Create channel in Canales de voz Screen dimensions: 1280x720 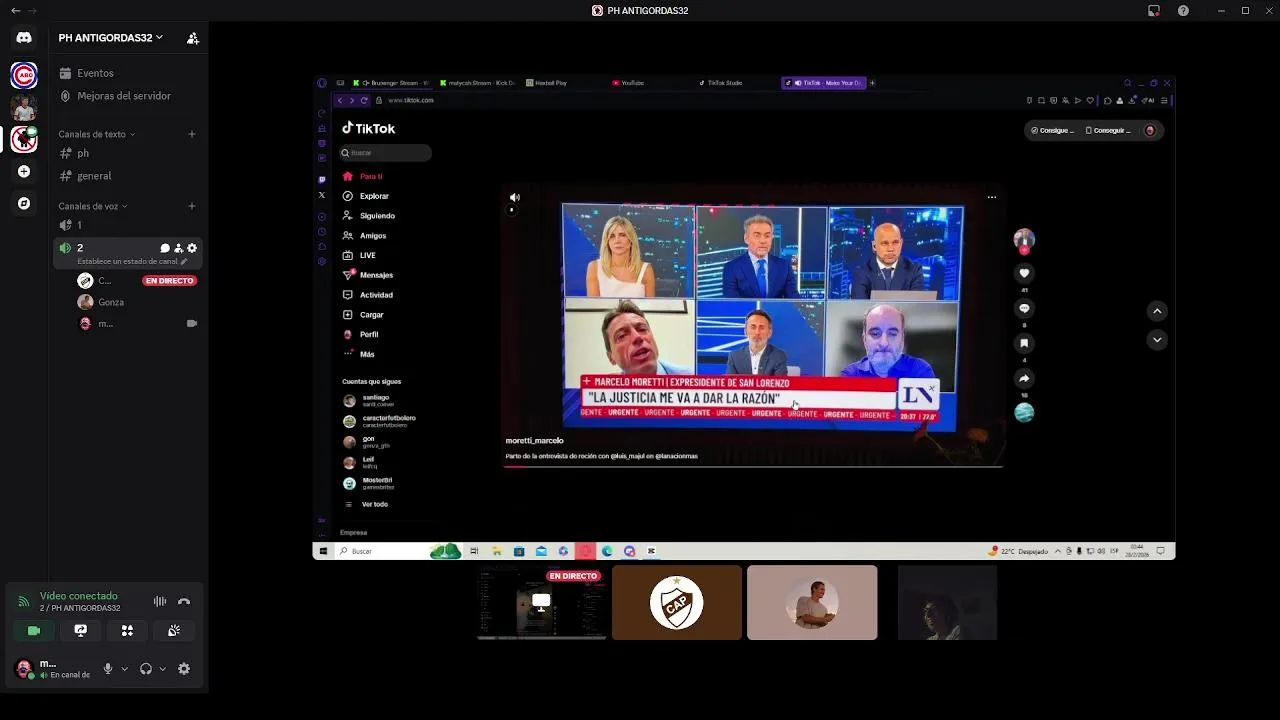(x=192, y=206)
